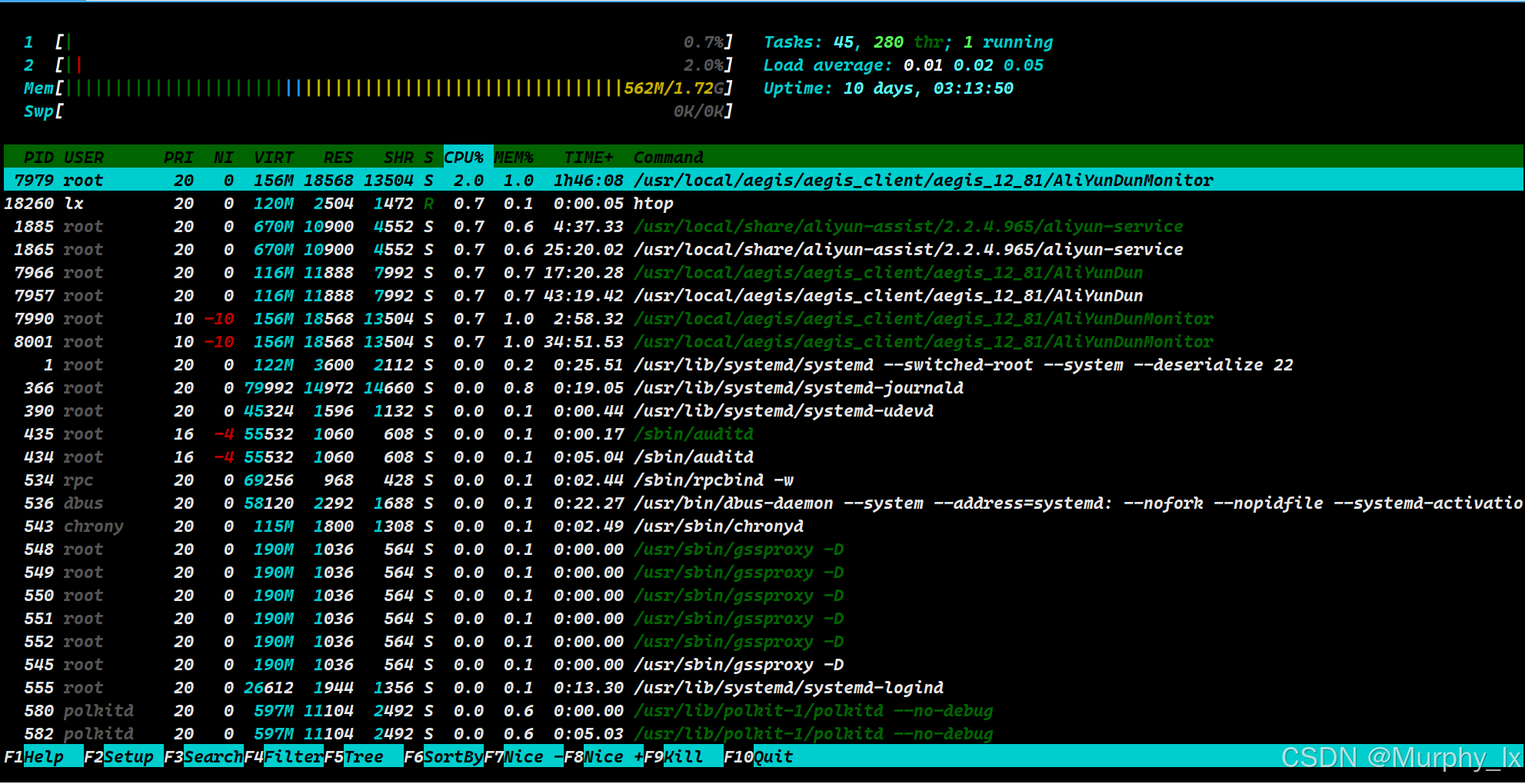Image resolution: width=1525 pixels, height=784 pixels.
Task: Select gssproxy row PID 549
Action: [x=763, y=572]
